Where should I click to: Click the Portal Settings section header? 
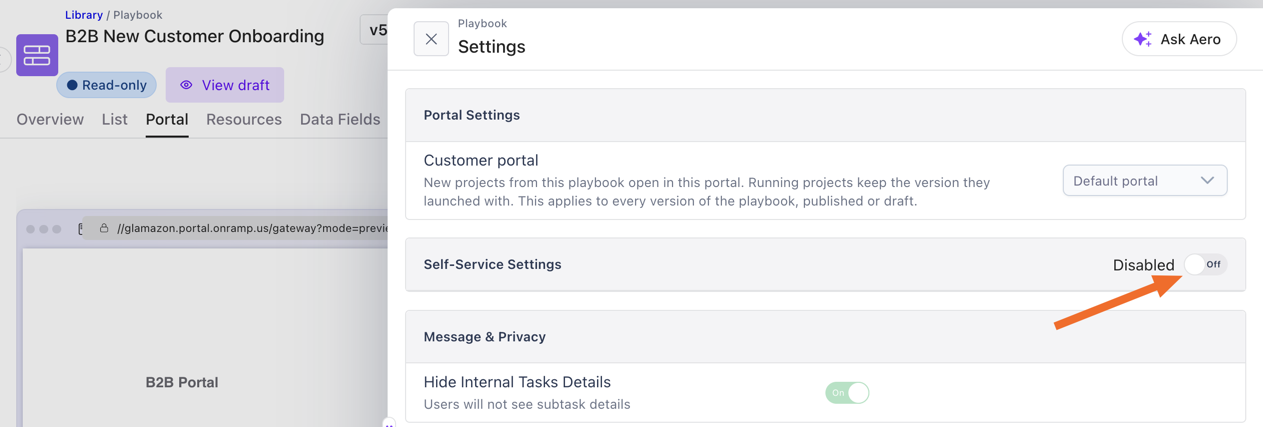point(825,115)
